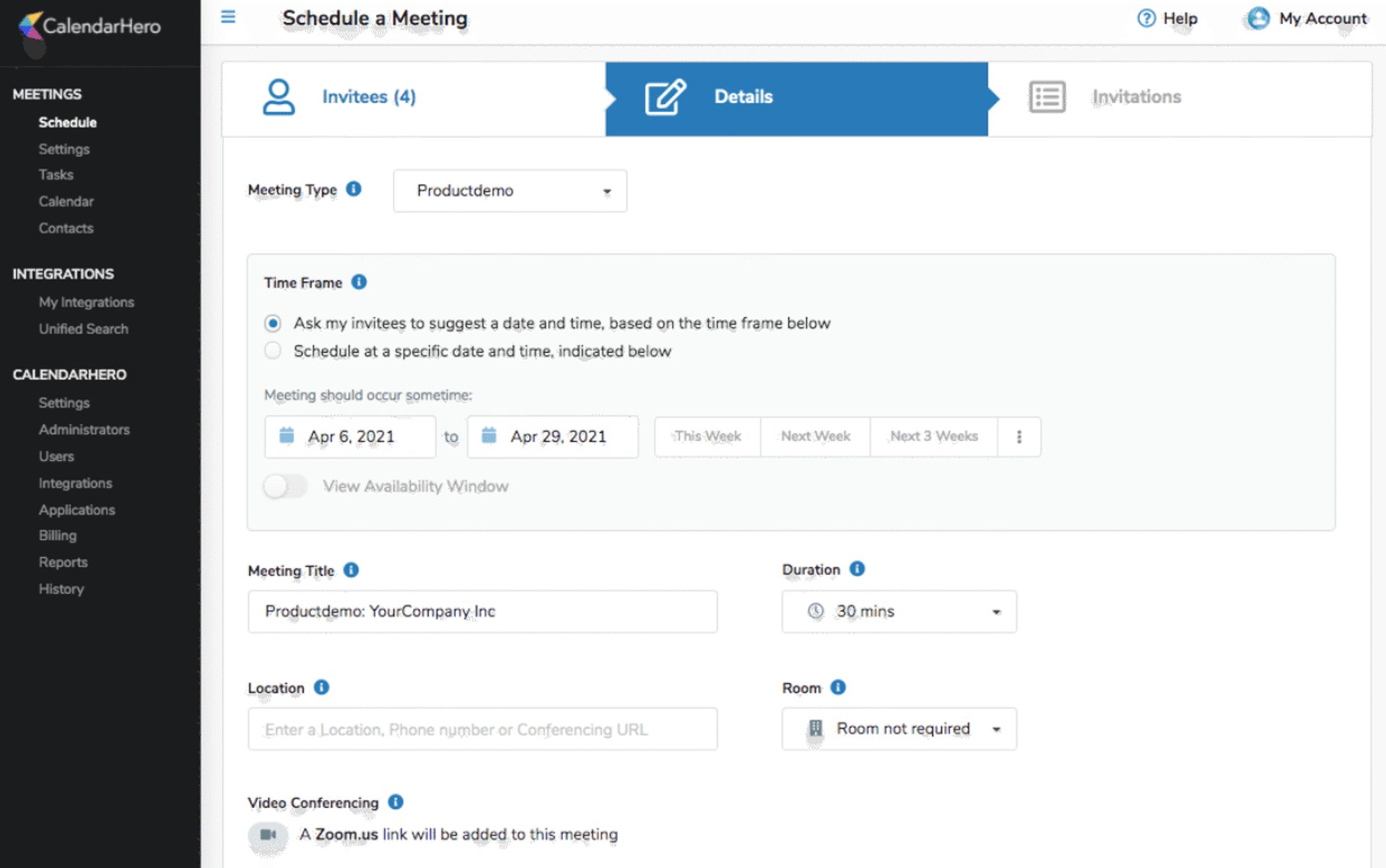Open the 'Room not required' dropdown
The height and width of the screenshot is (868, 1386).
pyautogui.click(x=899, y=729)
